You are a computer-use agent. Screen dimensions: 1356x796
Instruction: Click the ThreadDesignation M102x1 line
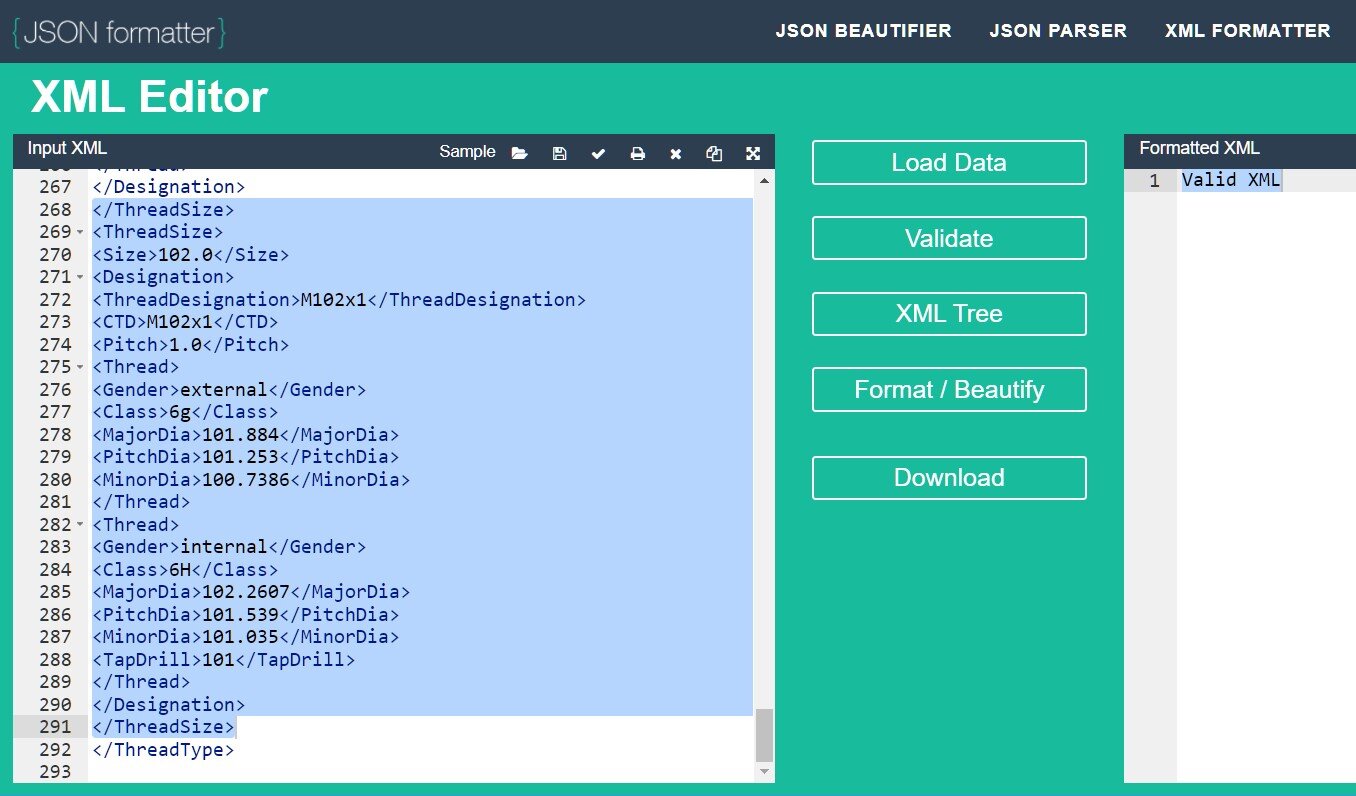[x=339, y=300]
